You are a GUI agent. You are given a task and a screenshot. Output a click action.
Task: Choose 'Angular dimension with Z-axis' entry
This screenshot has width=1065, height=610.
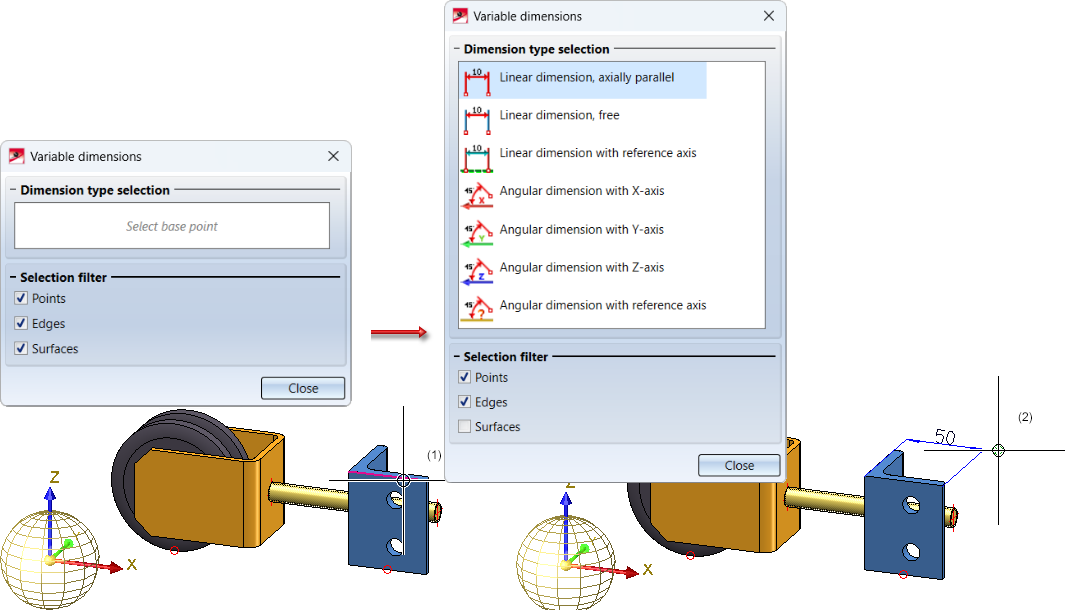tap(582, 268)
